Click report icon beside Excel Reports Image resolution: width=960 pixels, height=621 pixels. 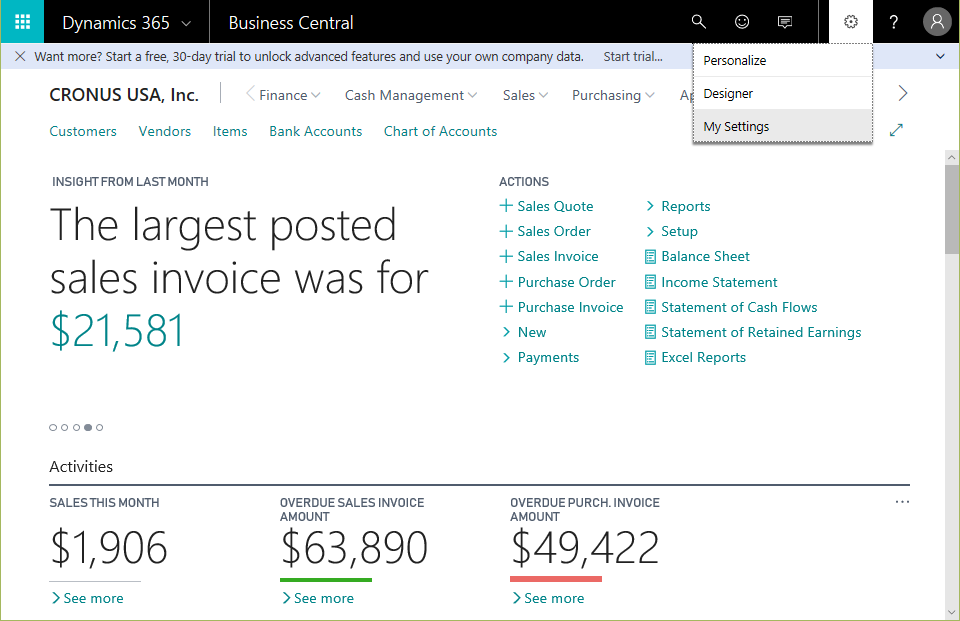tap(650, 358)
